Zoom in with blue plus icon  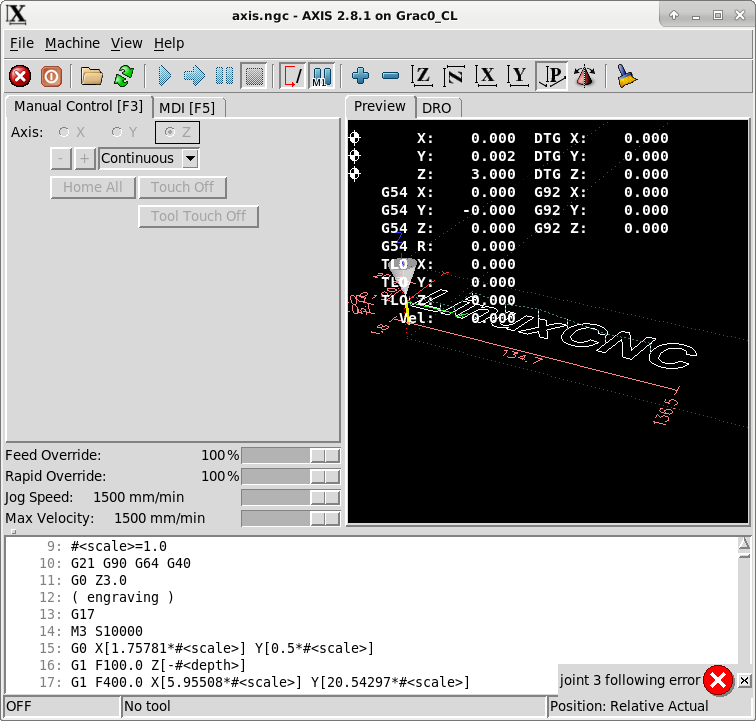(360, 76)
